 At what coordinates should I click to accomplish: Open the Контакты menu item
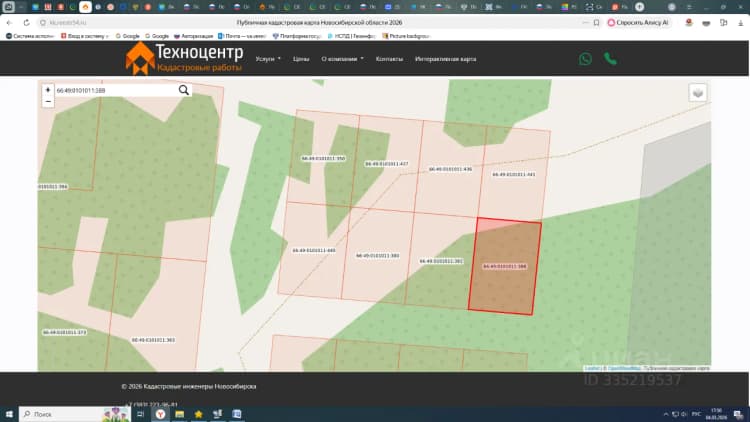click(389, 59)
